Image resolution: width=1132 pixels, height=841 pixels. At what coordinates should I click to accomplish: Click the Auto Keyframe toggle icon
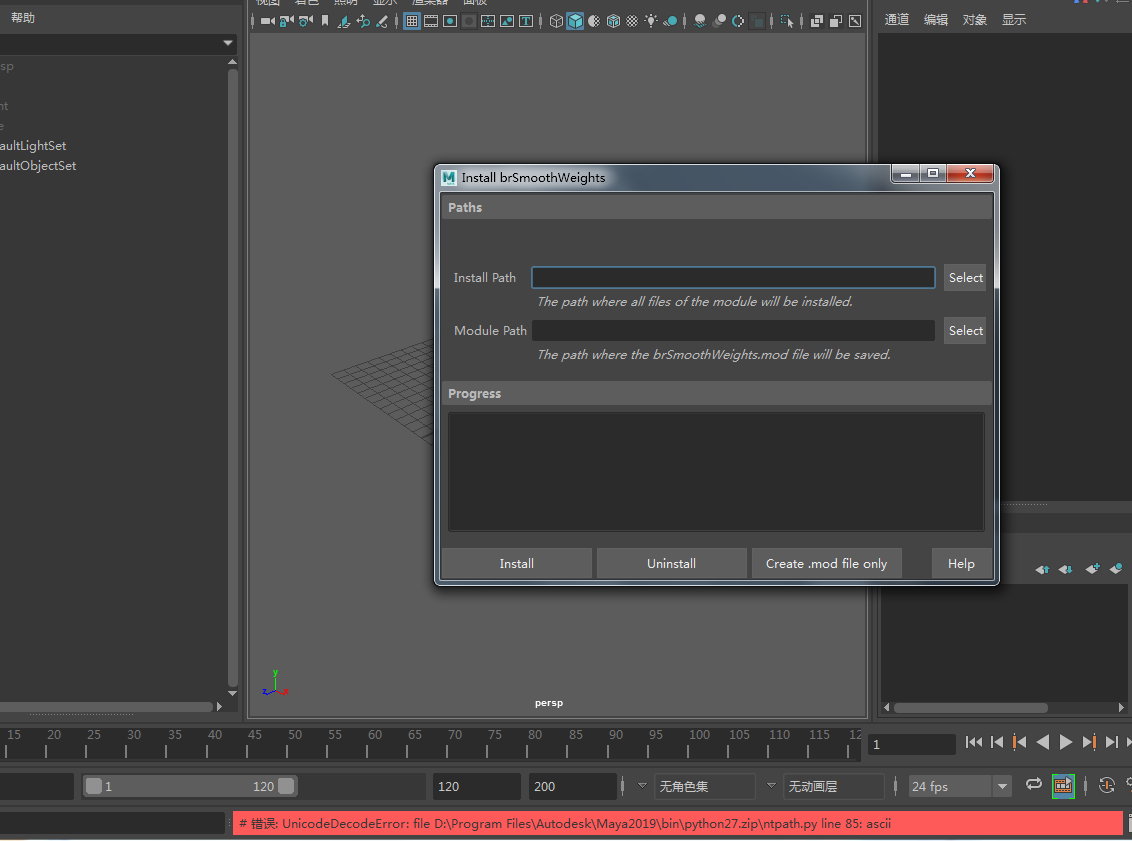[x=1107, y=785]
